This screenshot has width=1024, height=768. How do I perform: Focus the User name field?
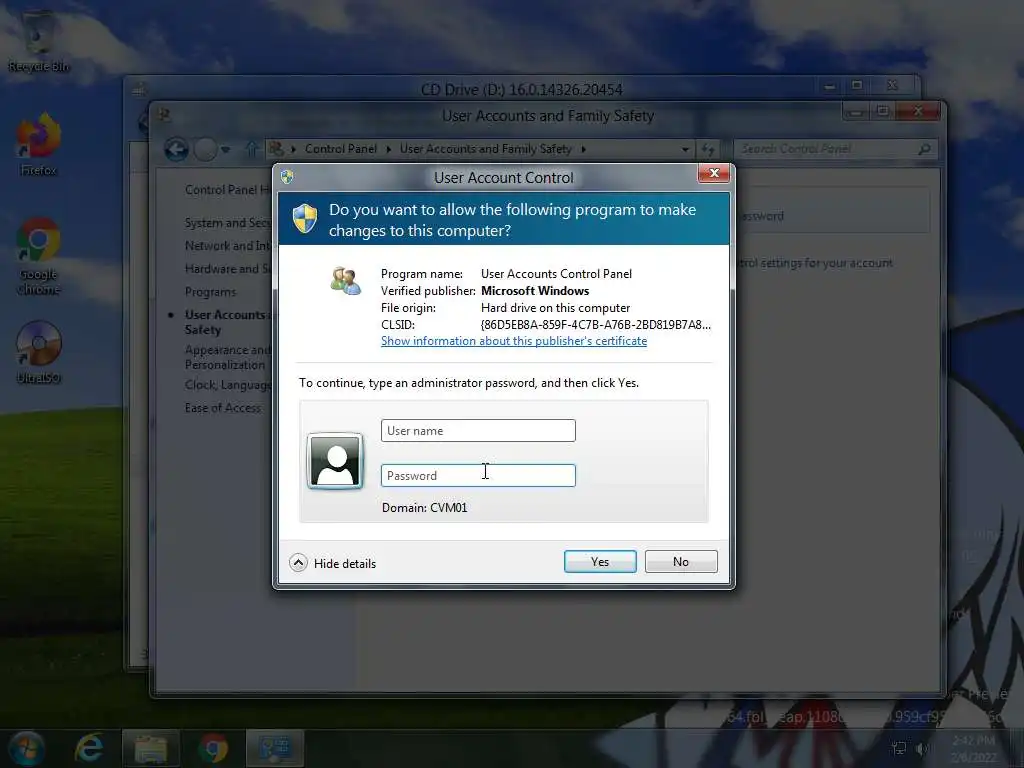478,430
